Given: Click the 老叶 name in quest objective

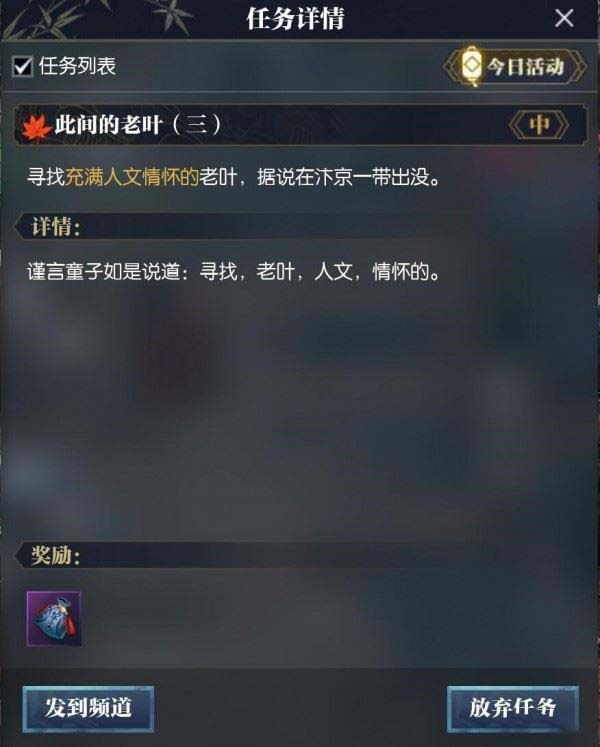Looking at the screenshot, I should coord(218,177).
